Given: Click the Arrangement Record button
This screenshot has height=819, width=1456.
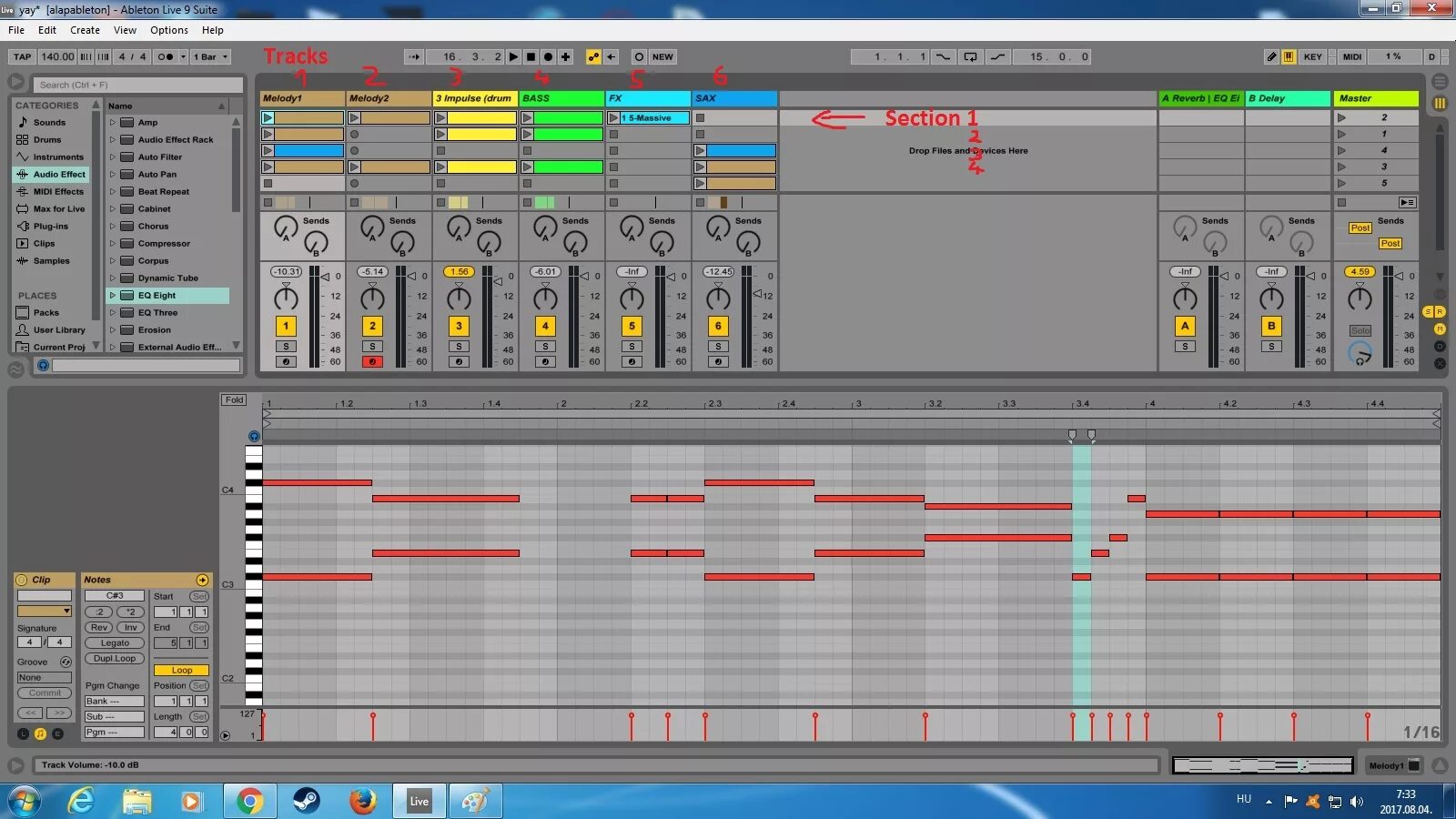Looking at the screenshot, I should pyautogui.click(x=548, y=56).
